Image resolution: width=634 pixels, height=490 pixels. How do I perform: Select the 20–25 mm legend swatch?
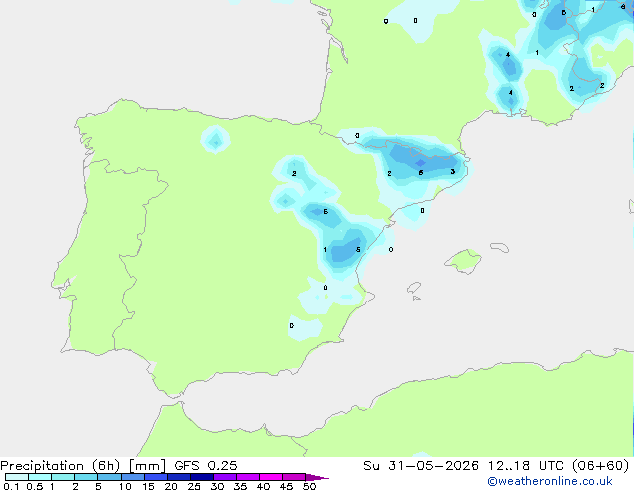[178, 477]
